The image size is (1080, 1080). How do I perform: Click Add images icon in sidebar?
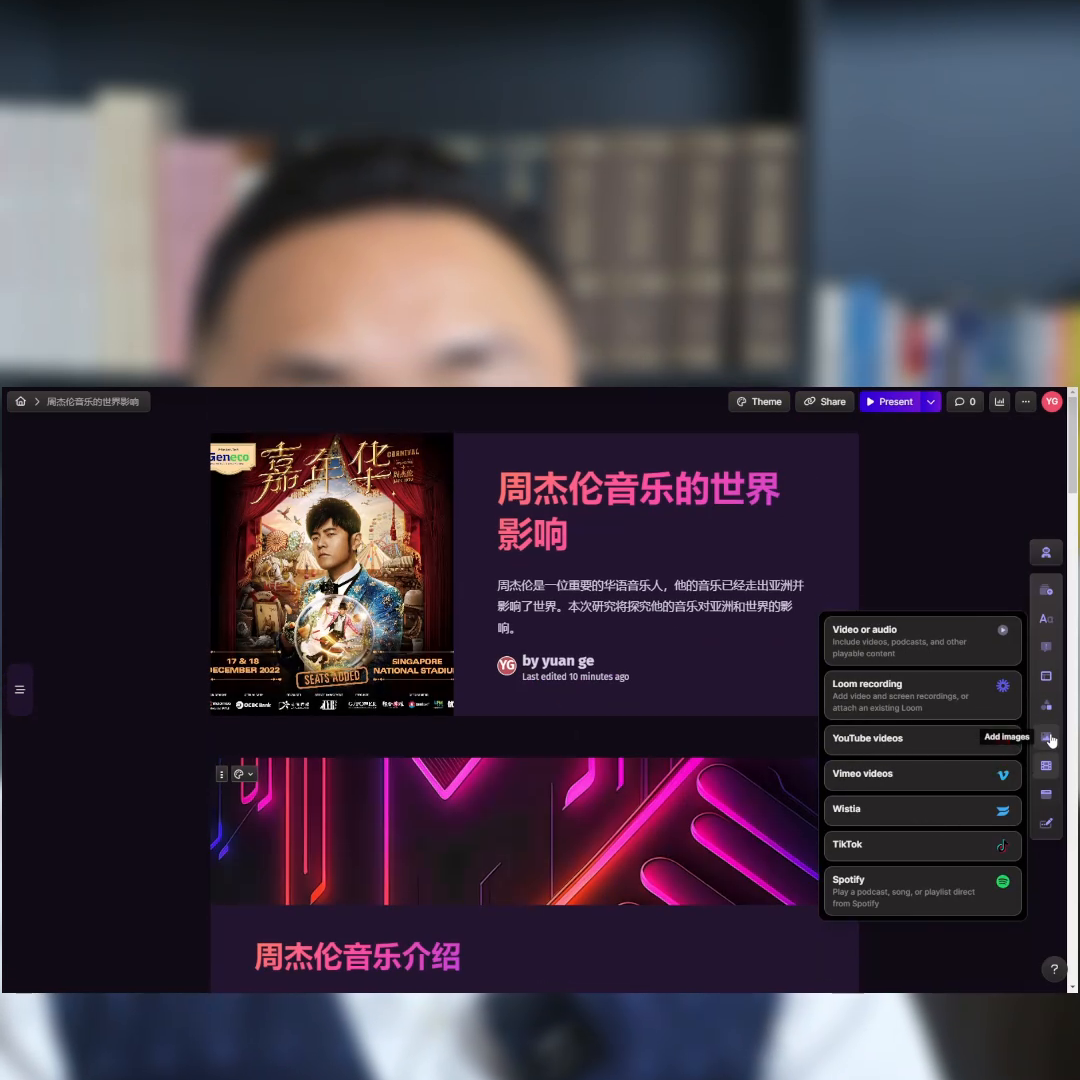click(1046, 736)
